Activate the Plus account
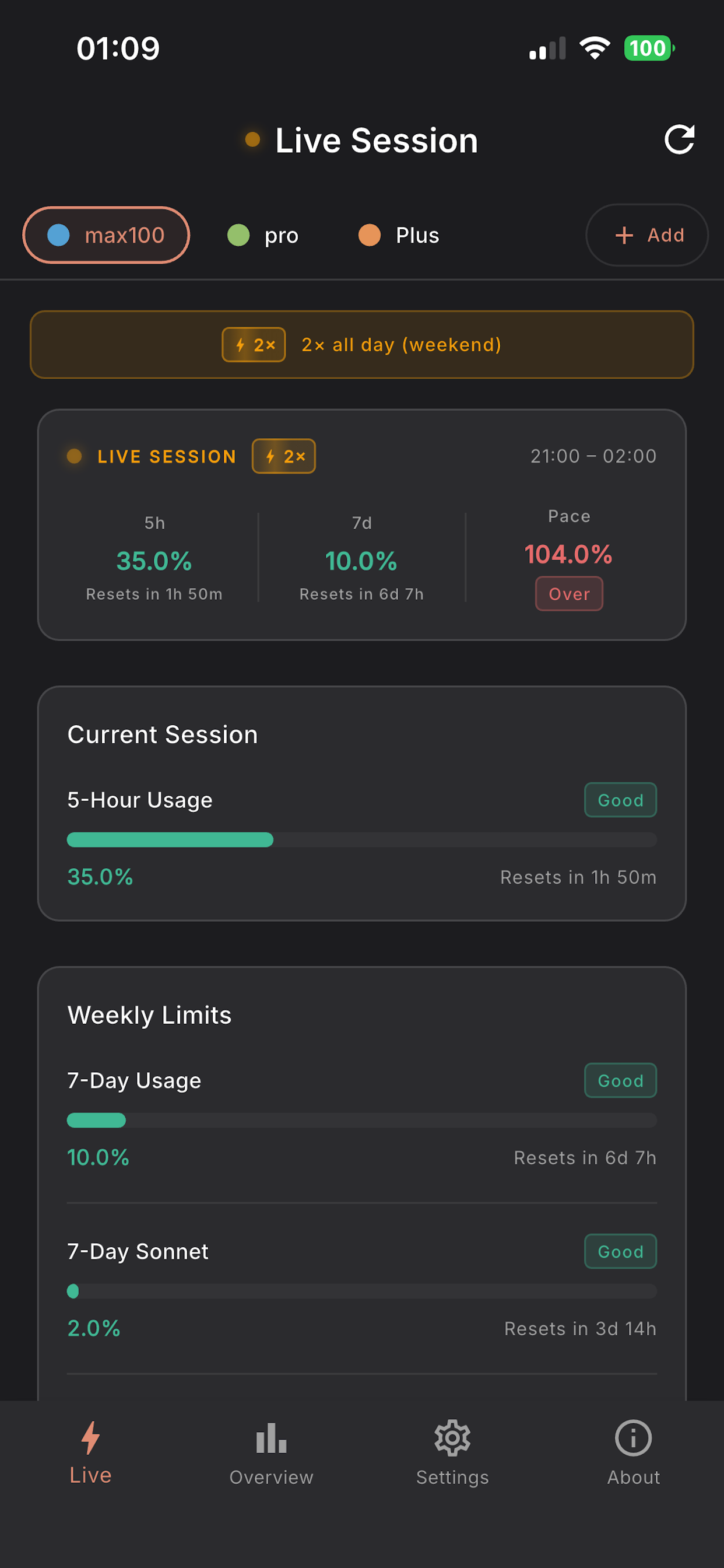This screenshot has height=1568, width=724. (400, 235)
